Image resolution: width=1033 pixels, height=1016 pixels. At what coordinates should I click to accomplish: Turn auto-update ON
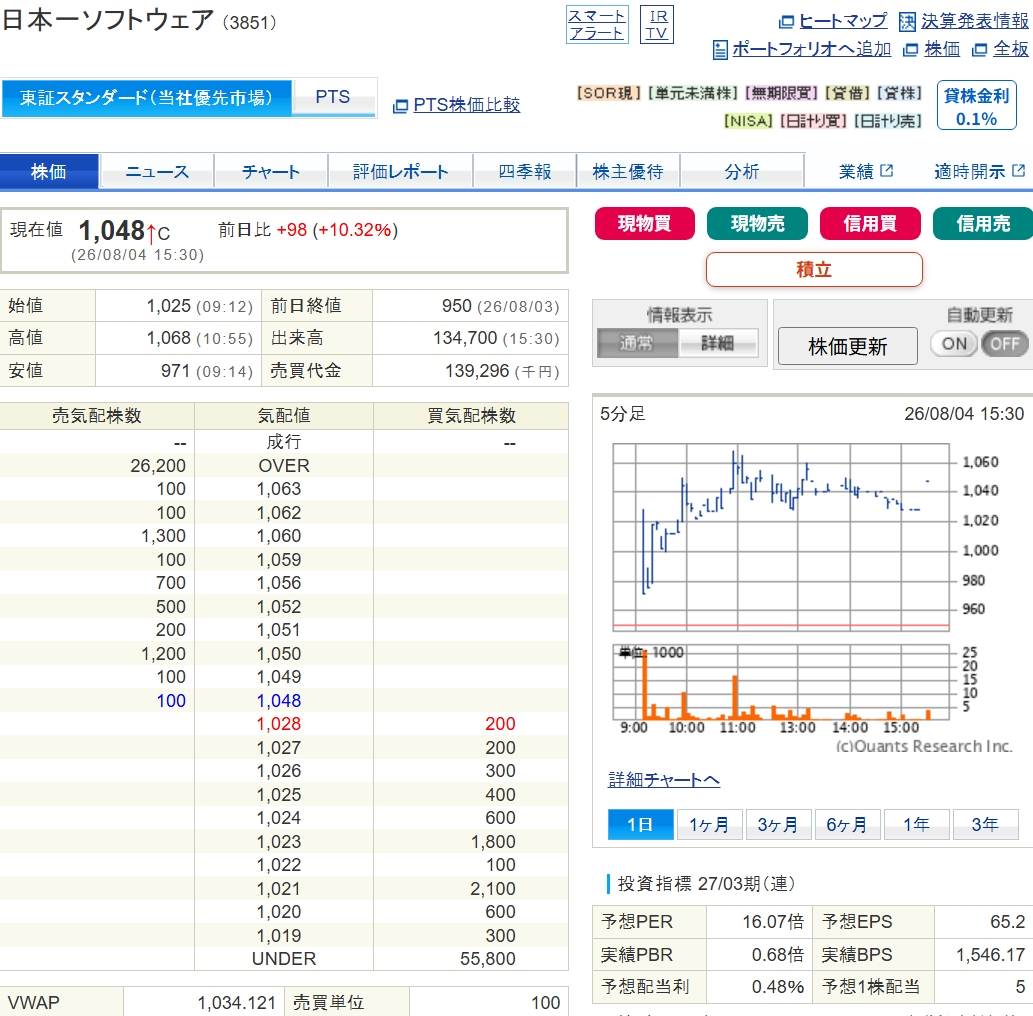pyautogui.click(x=954, y=343)
